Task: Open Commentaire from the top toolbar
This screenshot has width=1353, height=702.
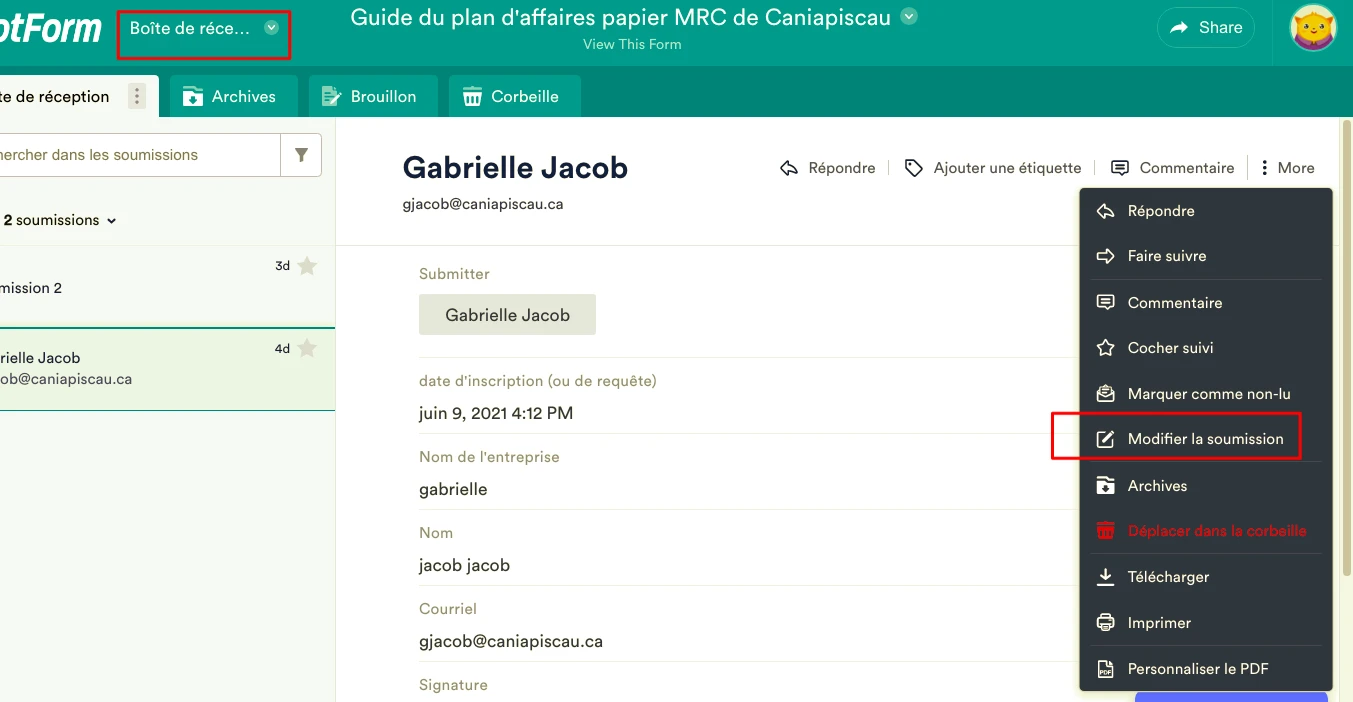Action: tap(1173, 168)
